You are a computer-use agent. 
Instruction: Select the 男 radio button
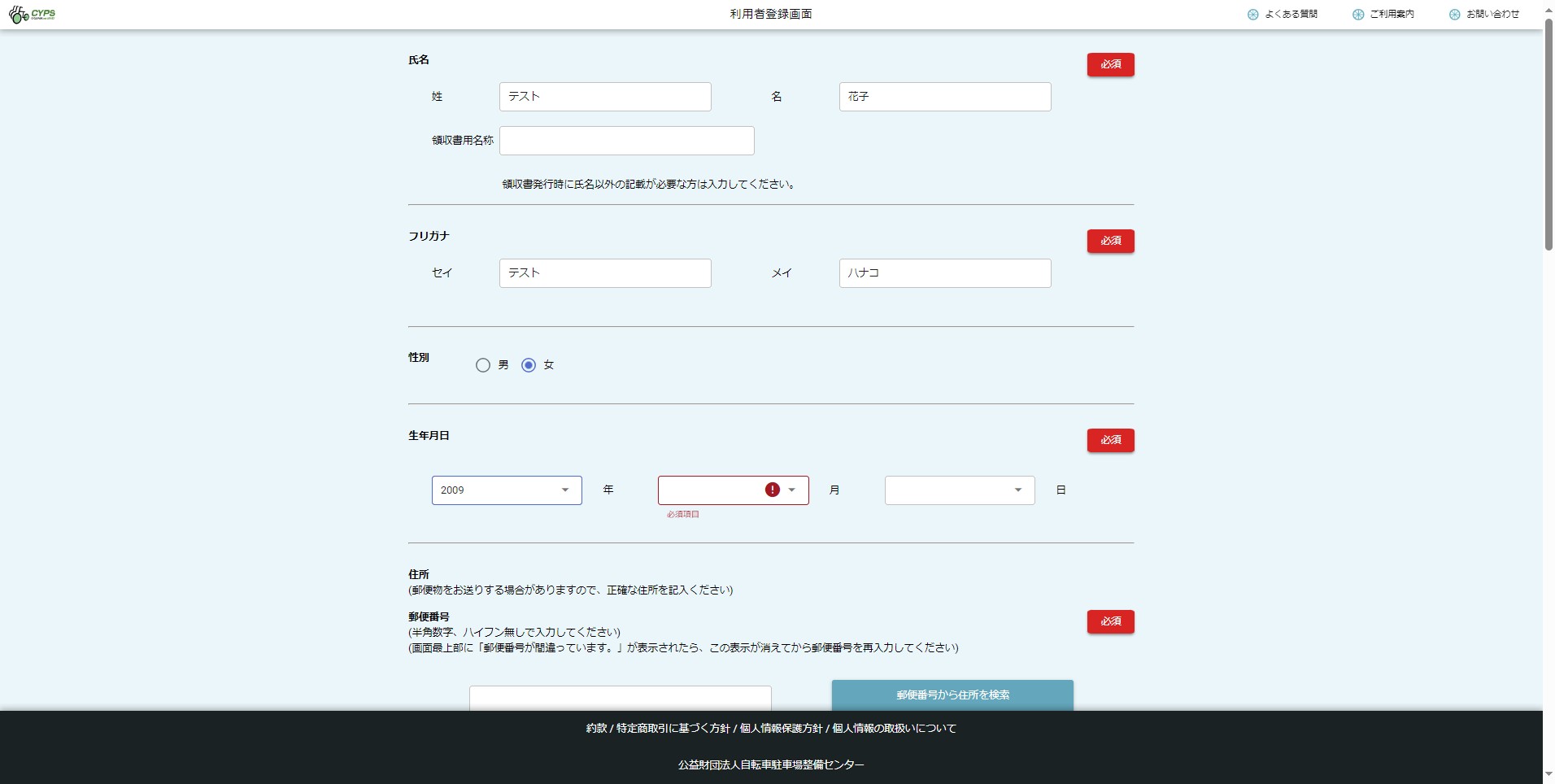coord(483,365)
